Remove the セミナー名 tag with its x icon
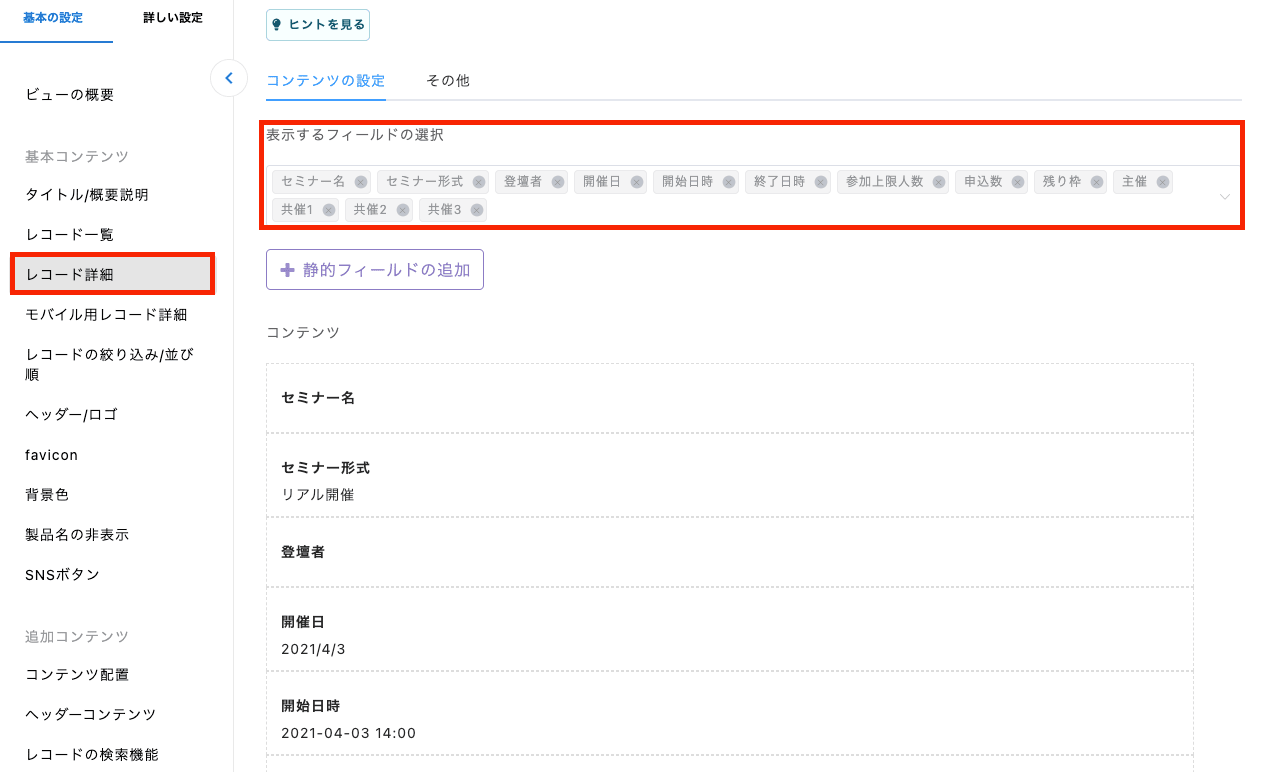 point(360,182)
